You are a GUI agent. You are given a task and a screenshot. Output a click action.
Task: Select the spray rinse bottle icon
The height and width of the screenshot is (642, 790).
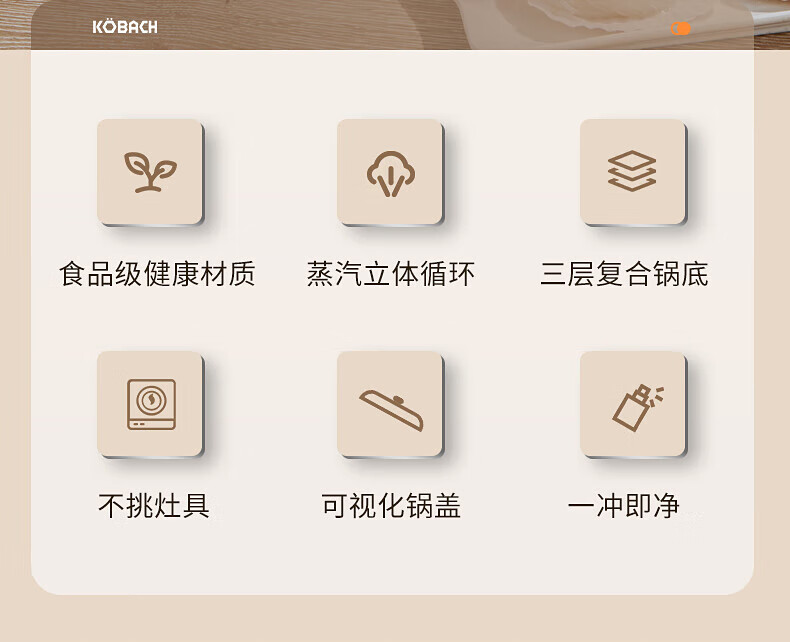coord(633,404)
